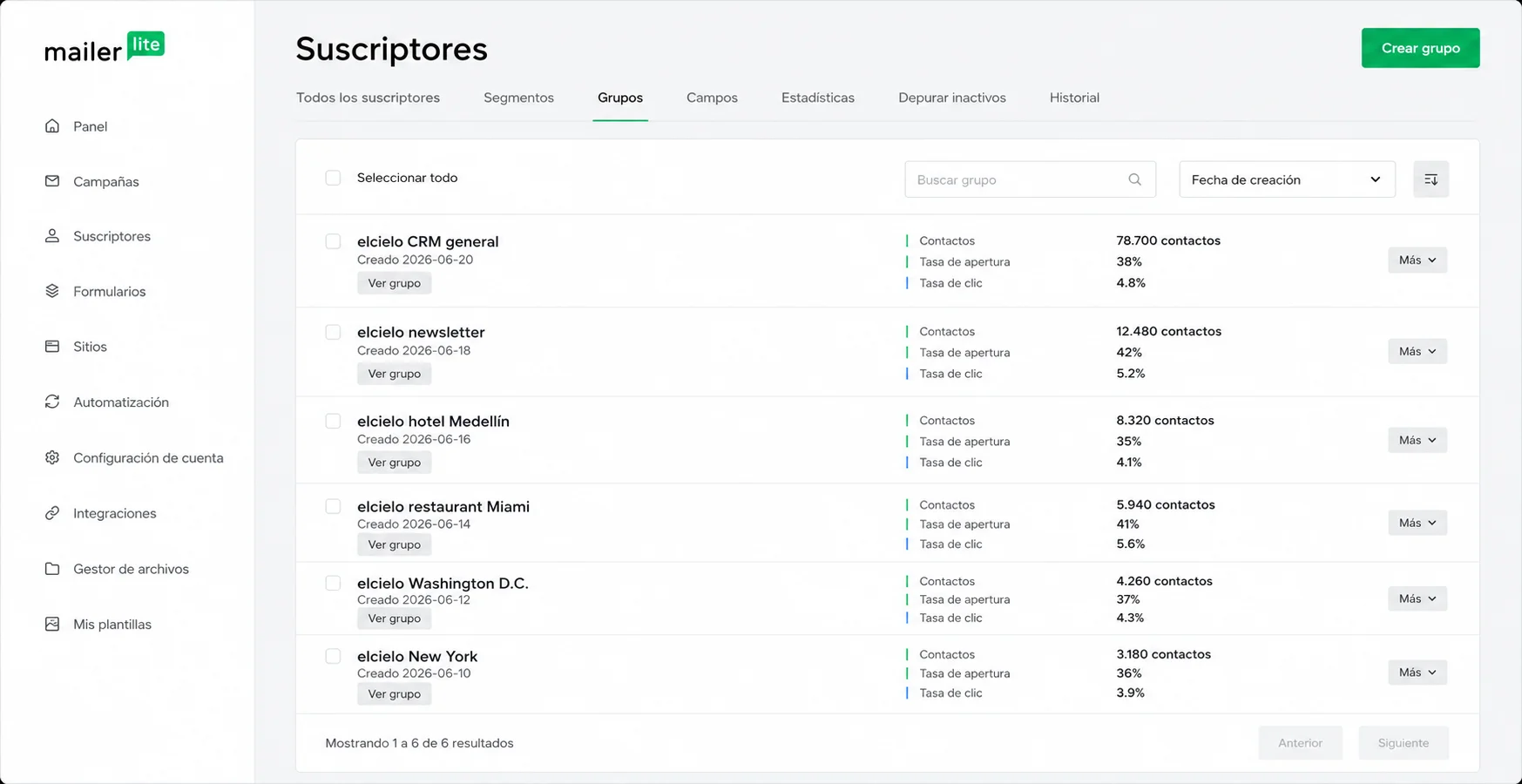Click the search magnifier icon
Viewport: 1522px width, 784px height.
[x=1134, y=179]
